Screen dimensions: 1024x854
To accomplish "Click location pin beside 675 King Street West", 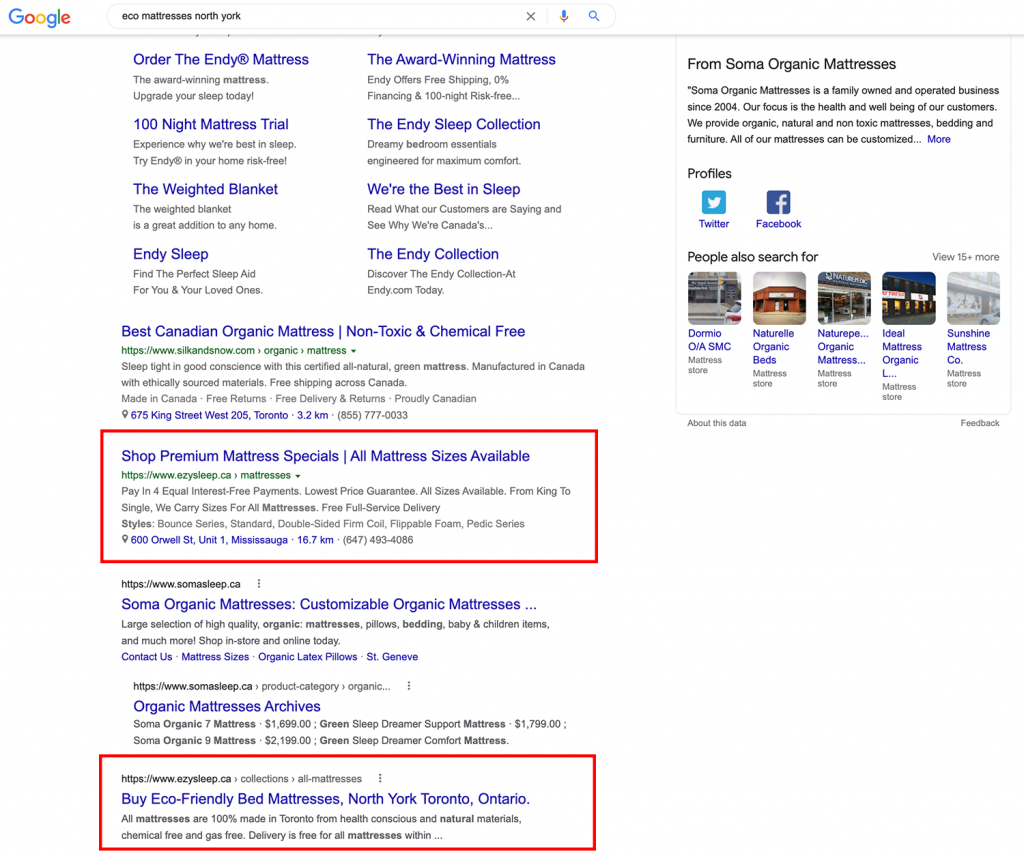I will [x=124, y=415].
